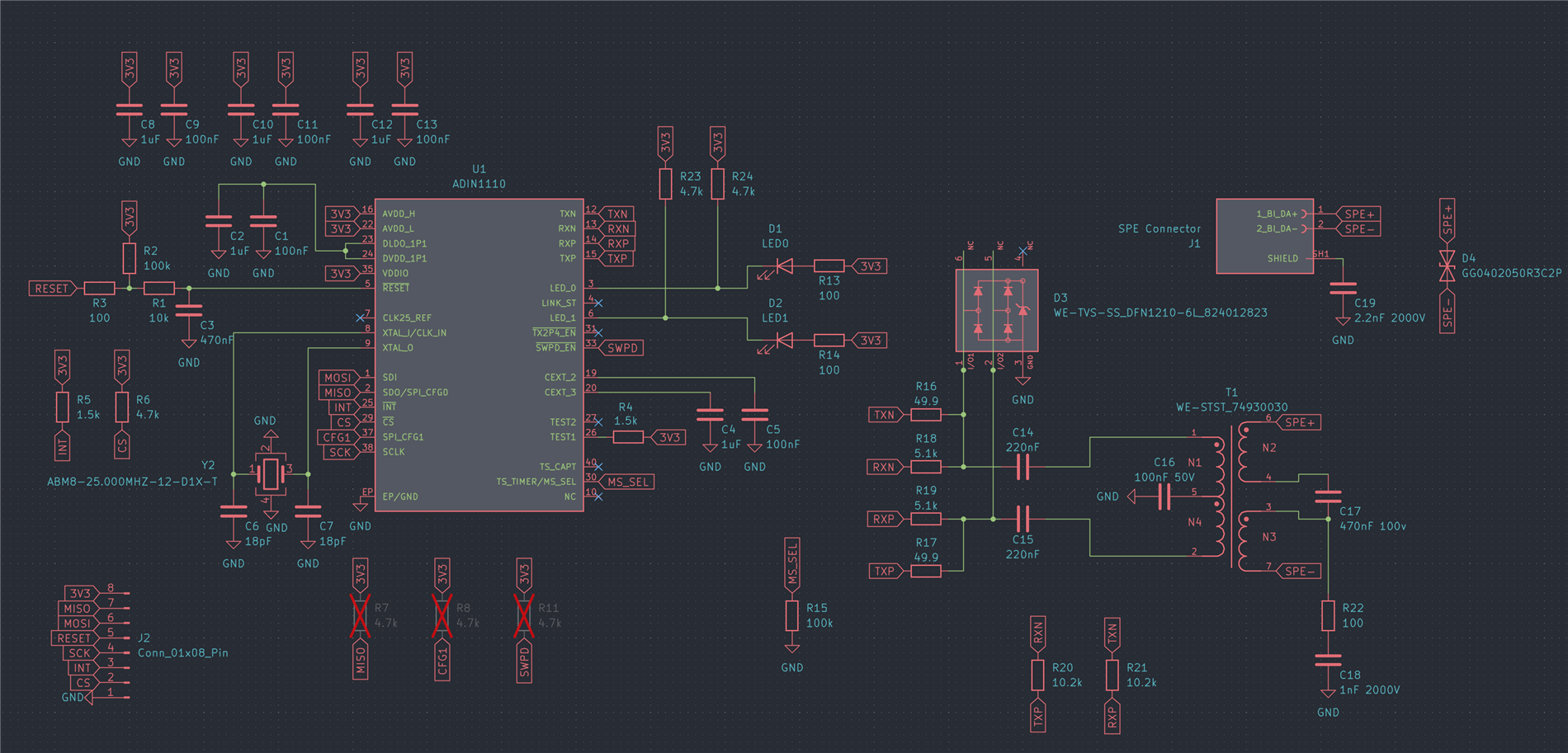Screen dimensions: 1568x753
Task: Select the GG0402050R3C2P value text
Action: (x=1511, y=273)
